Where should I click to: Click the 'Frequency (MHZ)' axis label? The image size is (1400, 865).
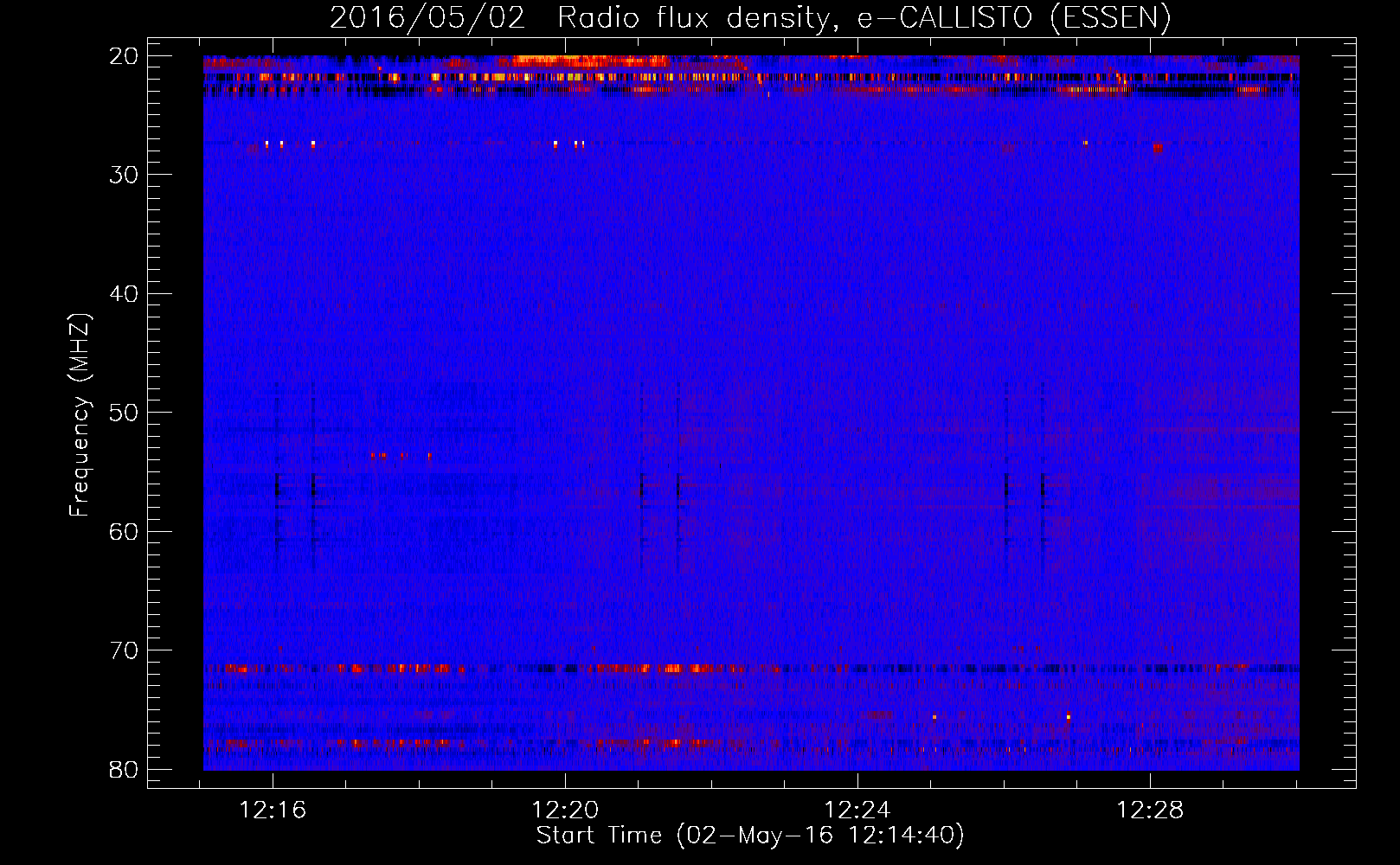(x=80, y=415)
